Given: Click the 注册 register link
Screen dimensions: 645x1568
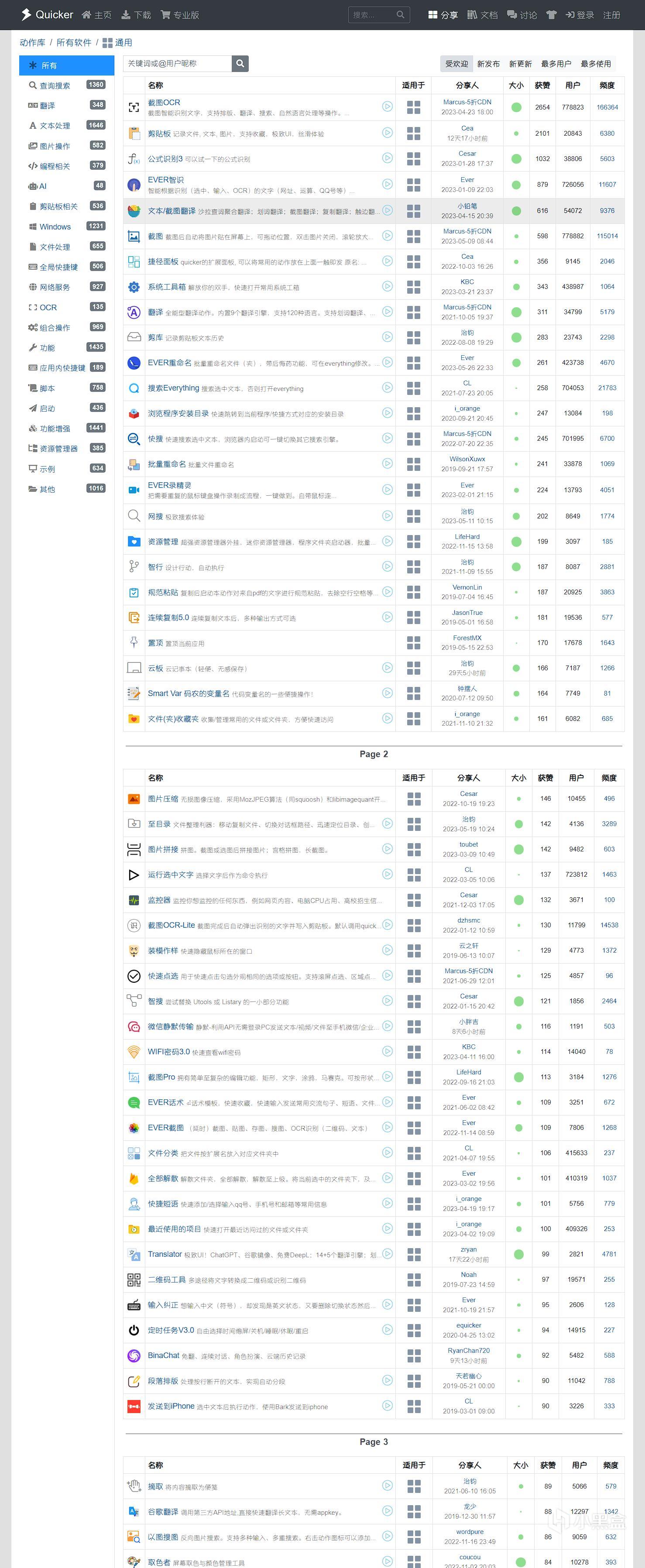Looking at the screenshot, I should point(611,14).
